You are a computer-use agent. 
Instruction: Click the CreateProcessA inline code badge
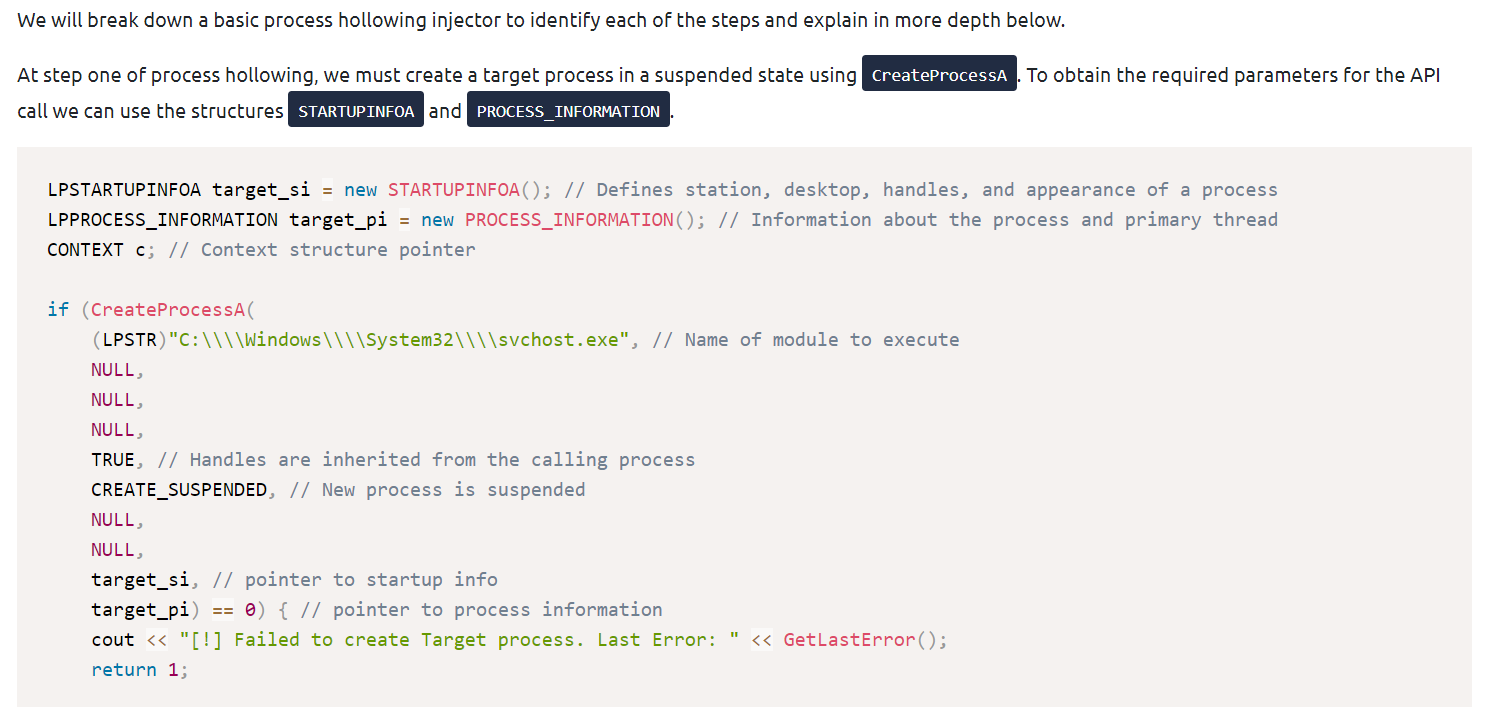[x=938, y=75]
